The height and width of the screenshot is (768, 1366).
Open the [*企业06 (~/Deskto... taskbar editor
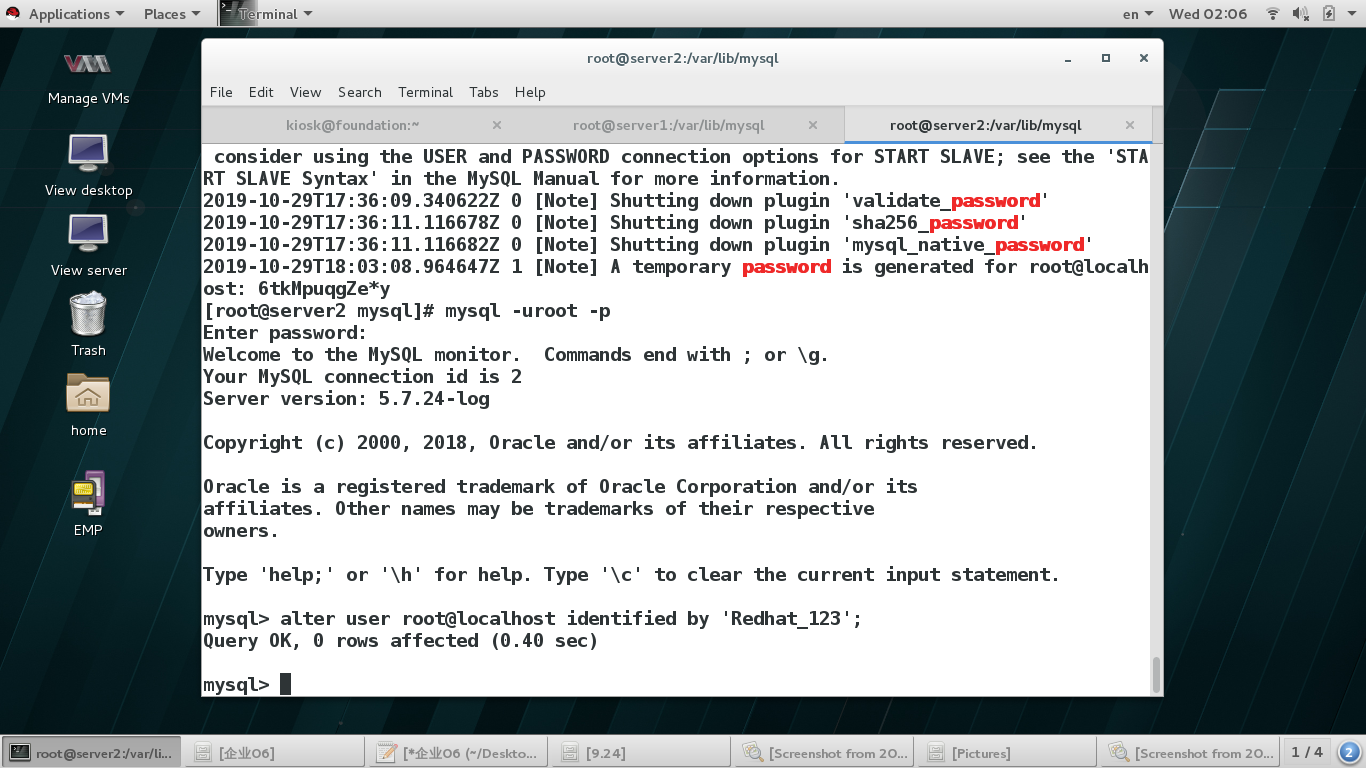point(459,753)
